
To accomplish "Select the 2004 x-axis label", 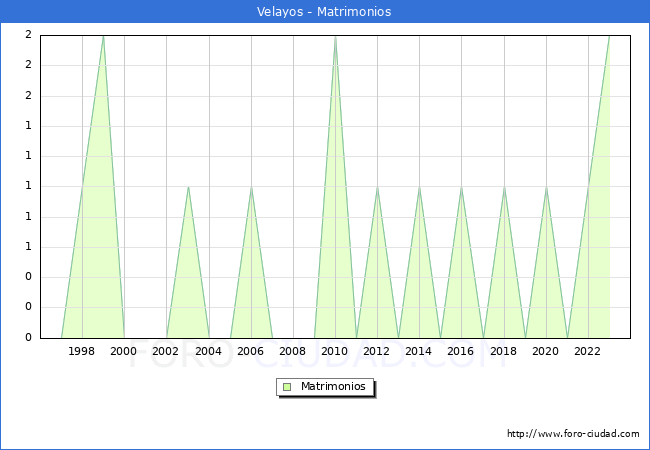I will click(208, 351).
